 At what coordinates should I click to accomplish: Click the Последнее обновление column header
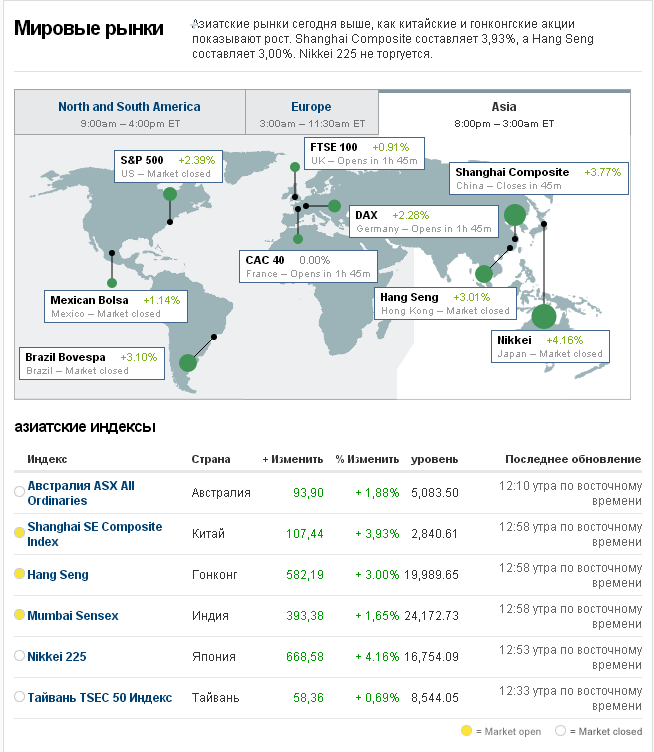(573, 459)
